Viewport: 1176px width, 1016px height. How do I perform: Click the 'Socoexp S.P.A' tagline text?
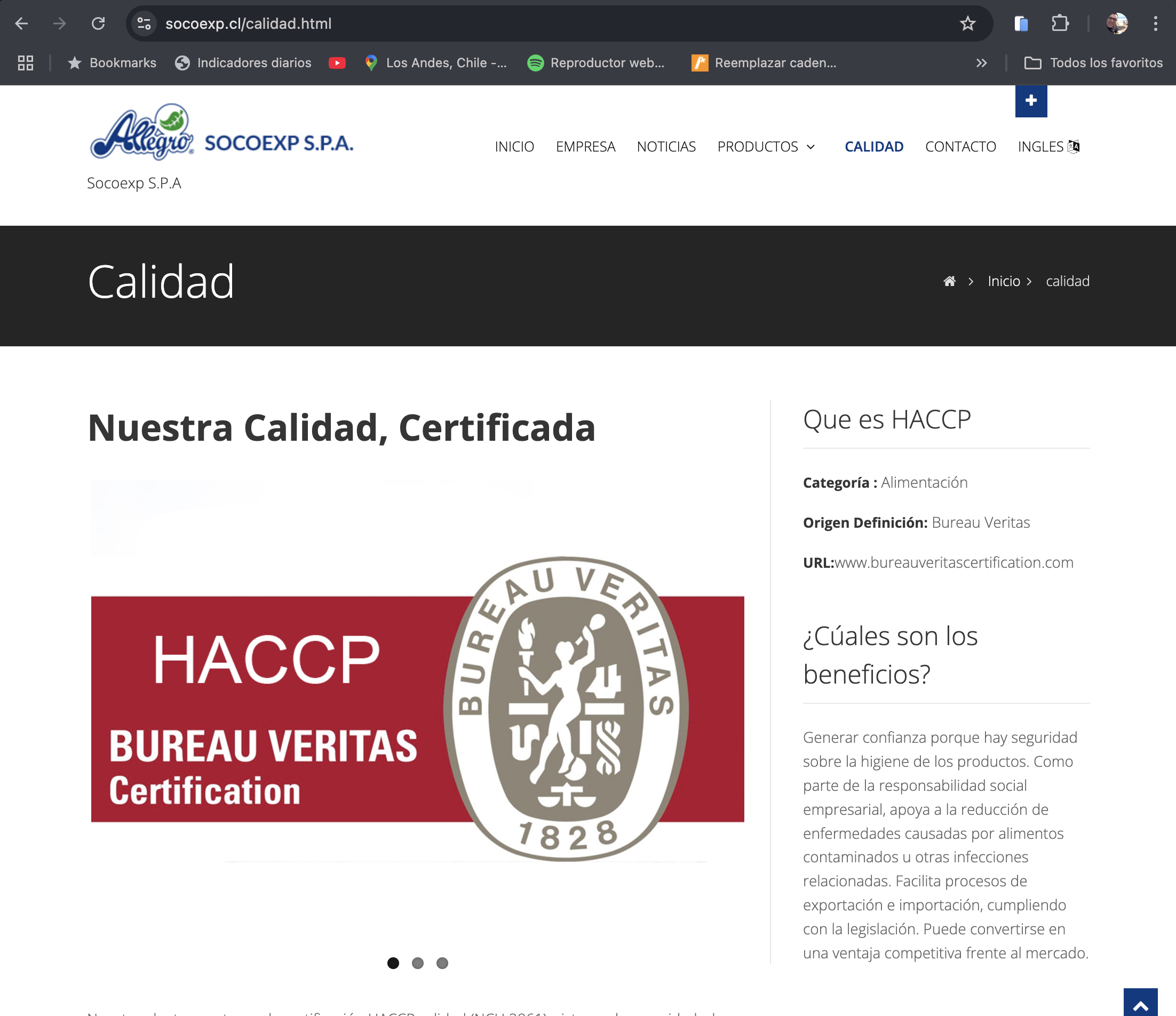tap(134, 183)
